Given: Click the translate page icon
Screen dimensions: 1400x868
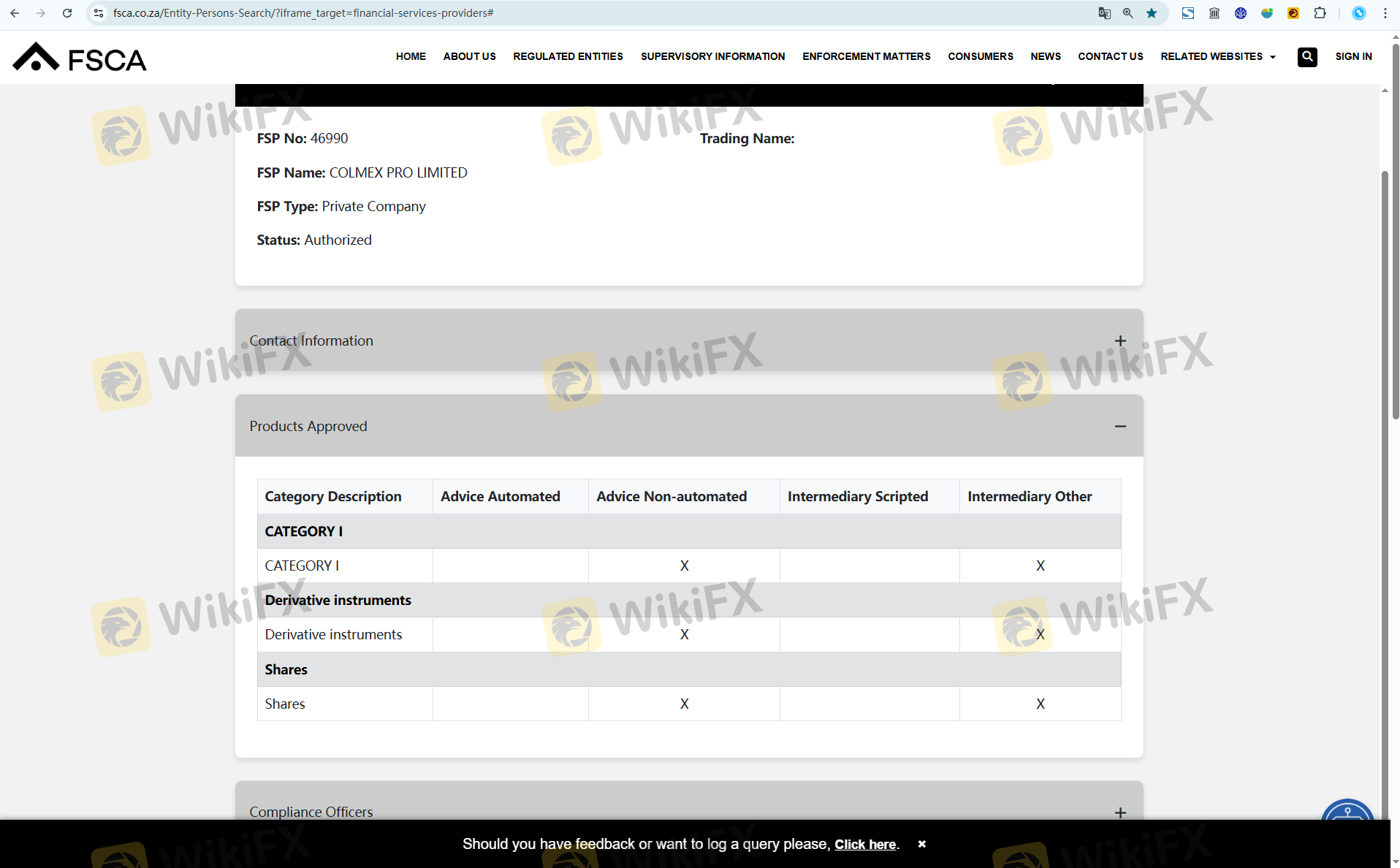Looking at the screenshot, I should tap(1104, 13).
